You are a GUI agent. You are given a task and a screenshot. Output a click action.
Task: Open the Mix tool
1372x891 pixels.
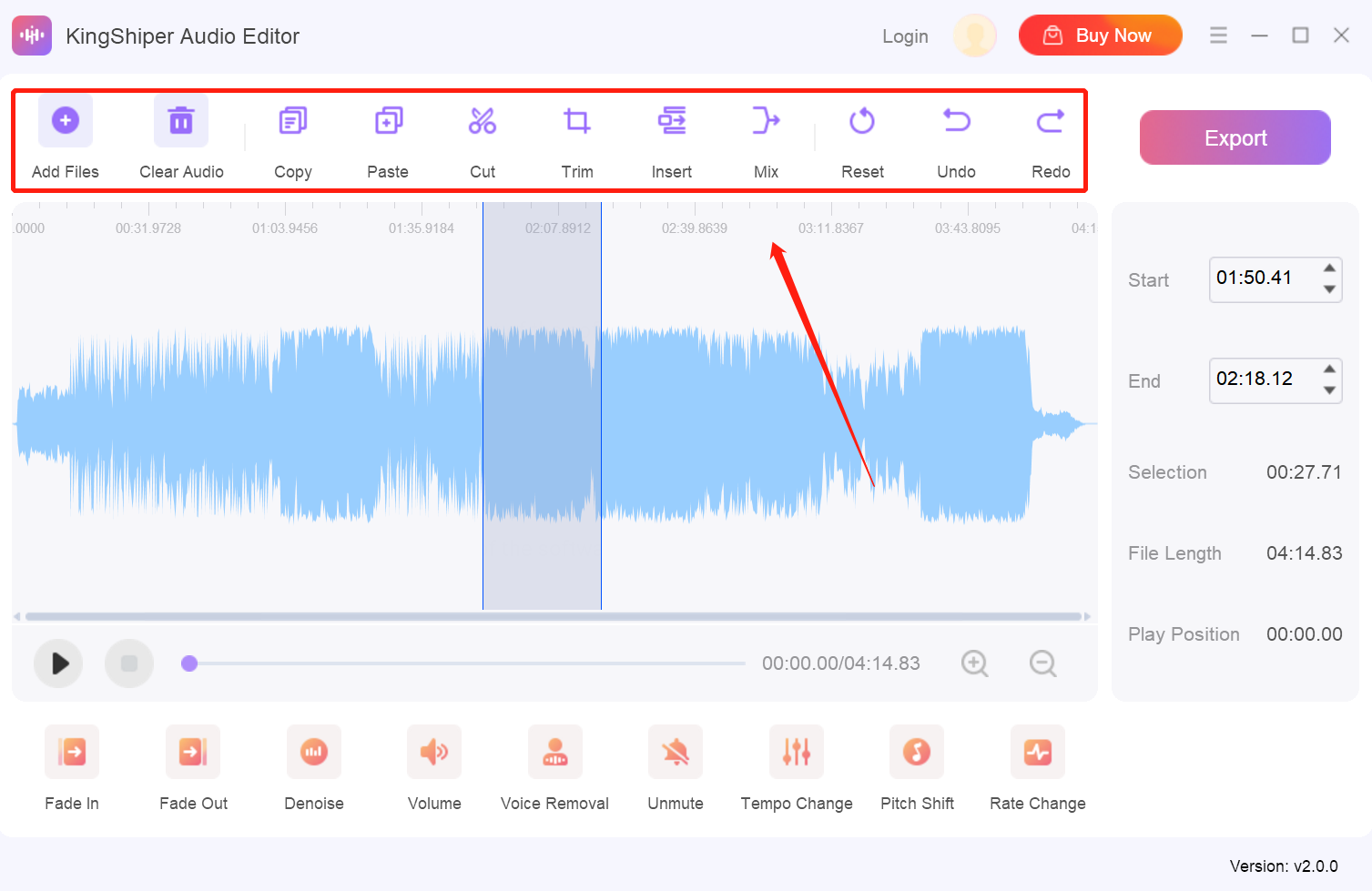pyautogui.click(x=766, y=121)
